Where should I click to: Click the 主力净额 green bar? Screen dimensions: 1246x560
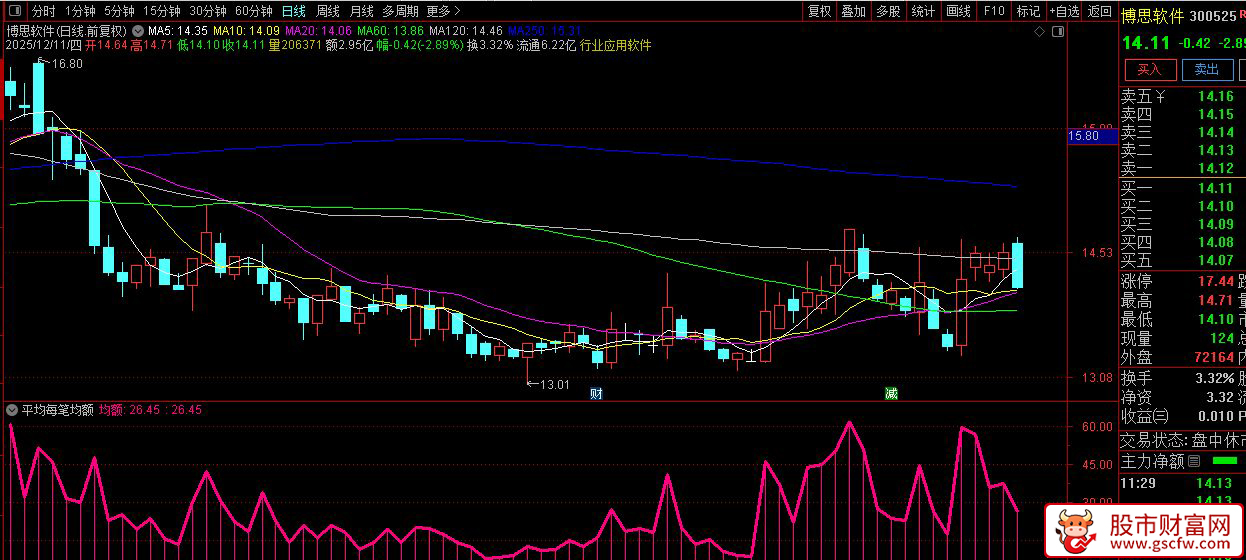point(1223,462)
